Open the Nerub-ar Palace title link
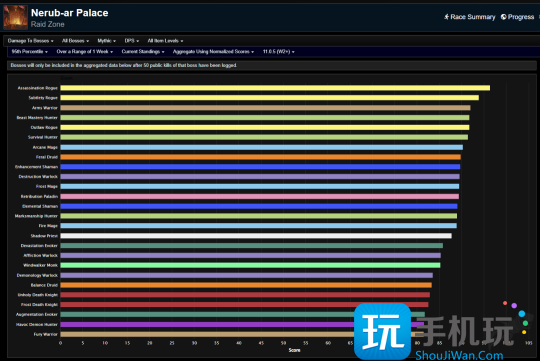The height and width of the screenshot is (361, 540). 70,13
